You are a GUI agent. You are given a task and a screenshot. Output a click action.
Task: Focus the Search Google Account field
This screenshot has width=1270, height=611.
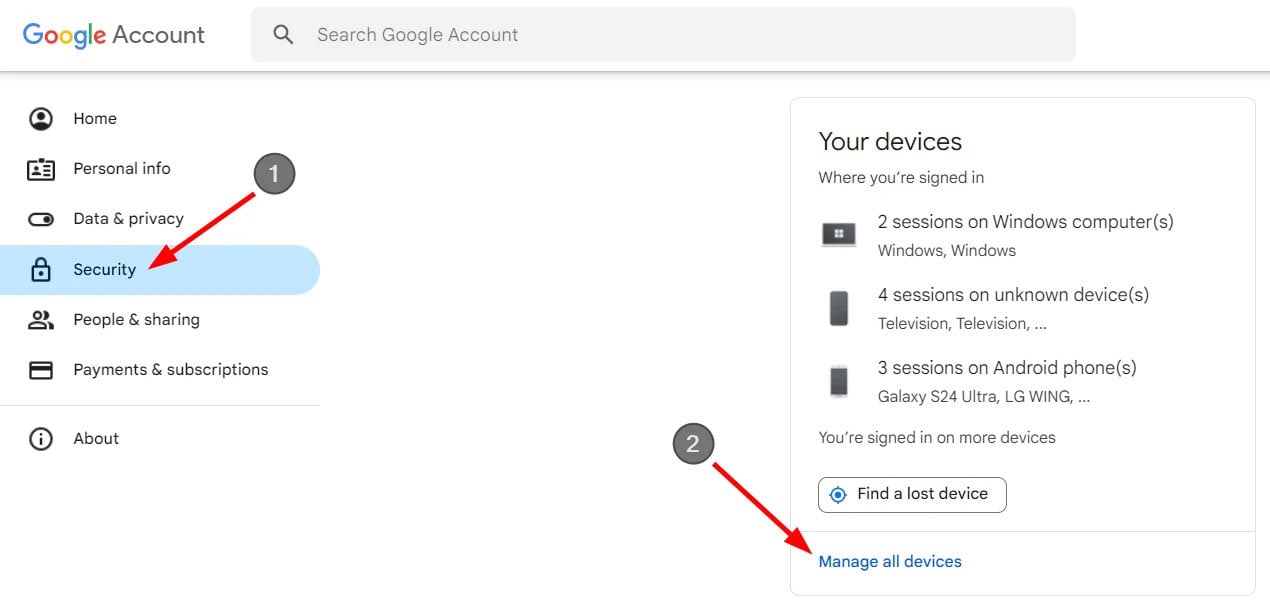660,35
